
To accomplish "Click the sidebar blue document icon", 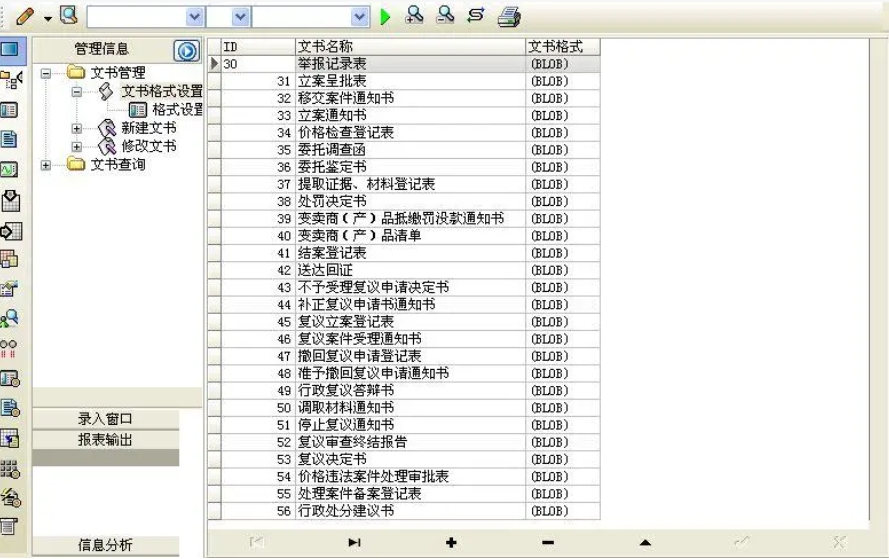I will coord(9,139).
